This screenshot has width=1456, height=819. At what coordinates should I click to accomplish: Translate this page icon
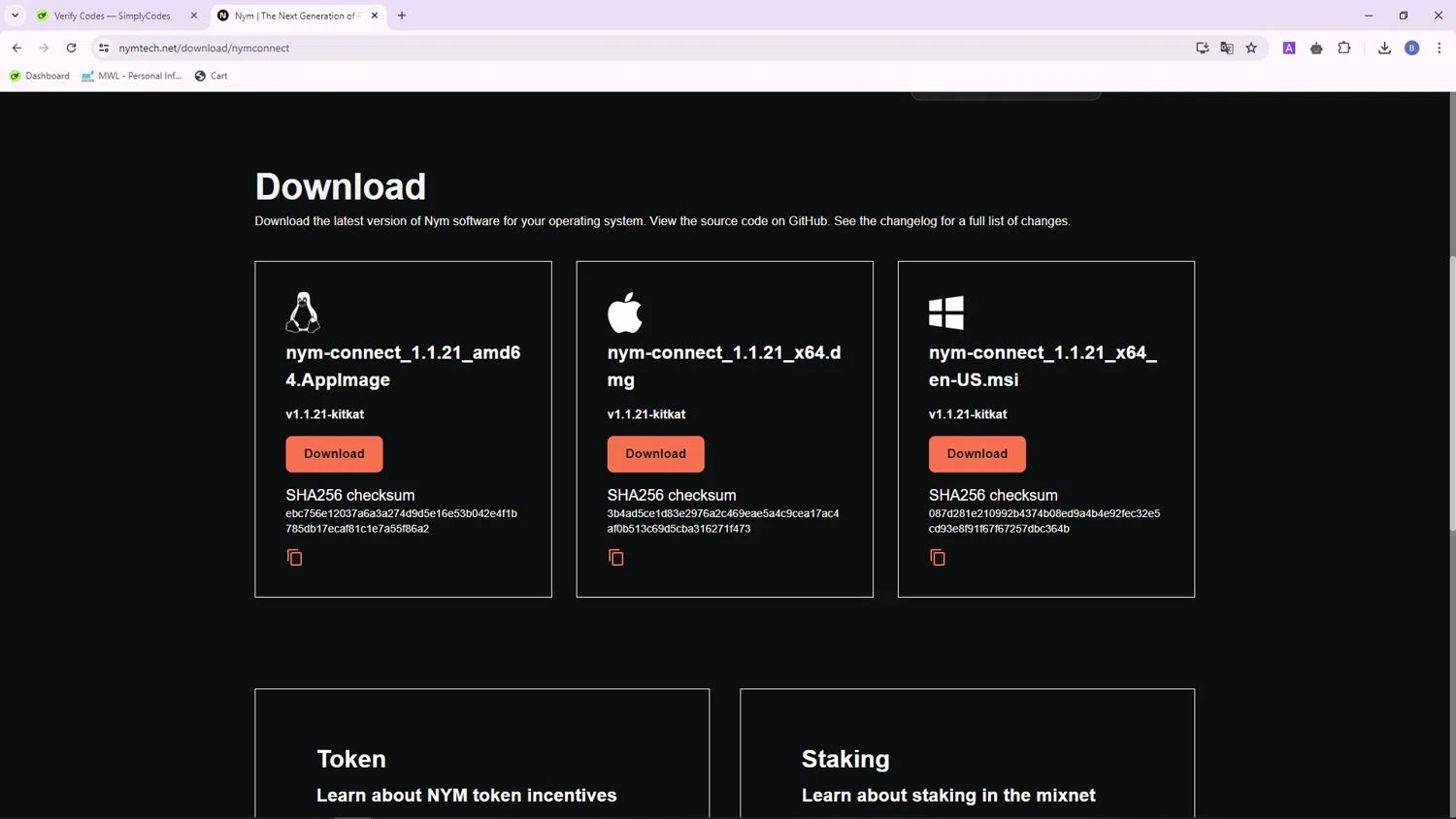tap(1227, 48)
